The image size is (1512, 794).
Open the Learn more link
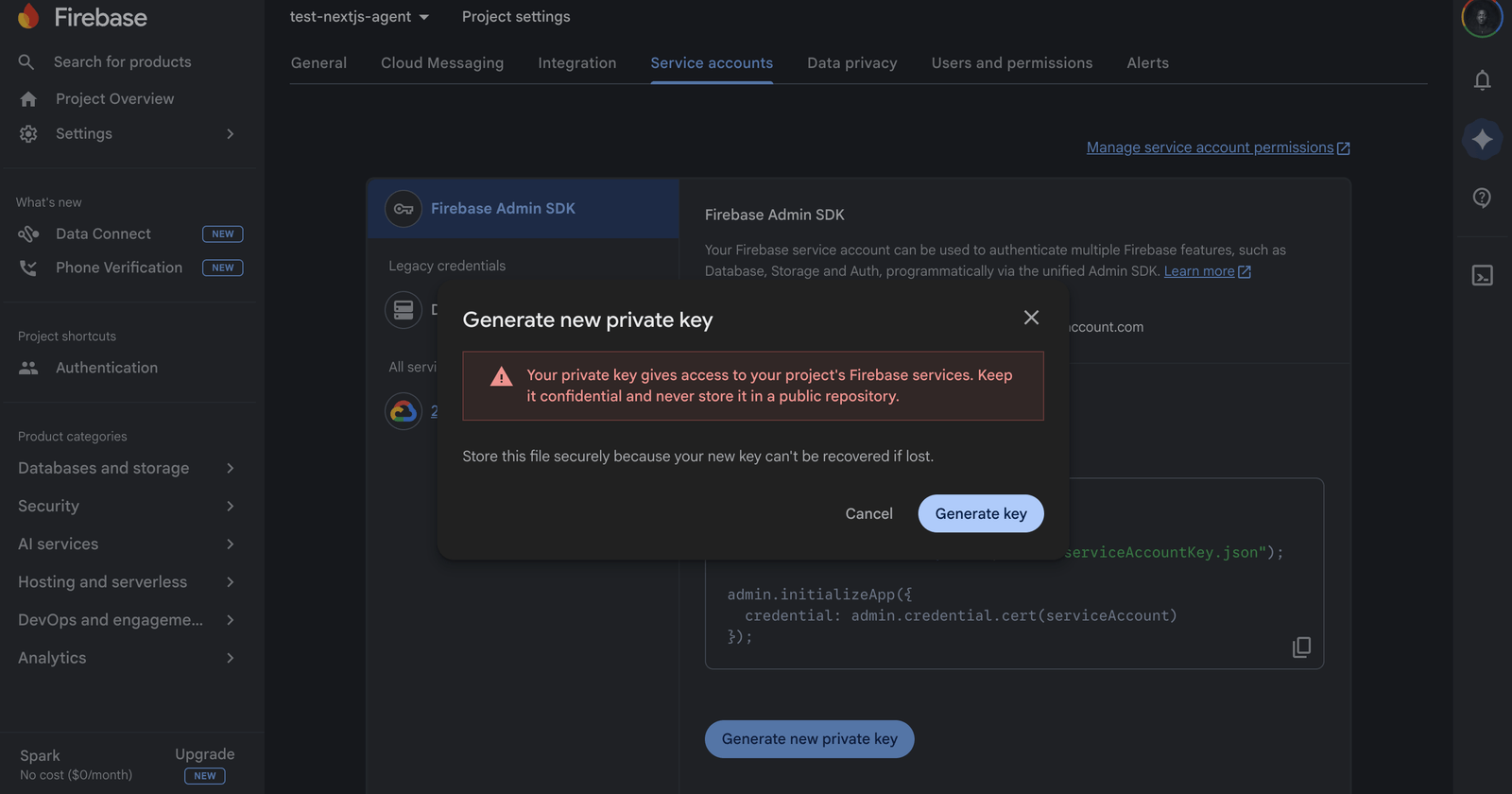1199,271
